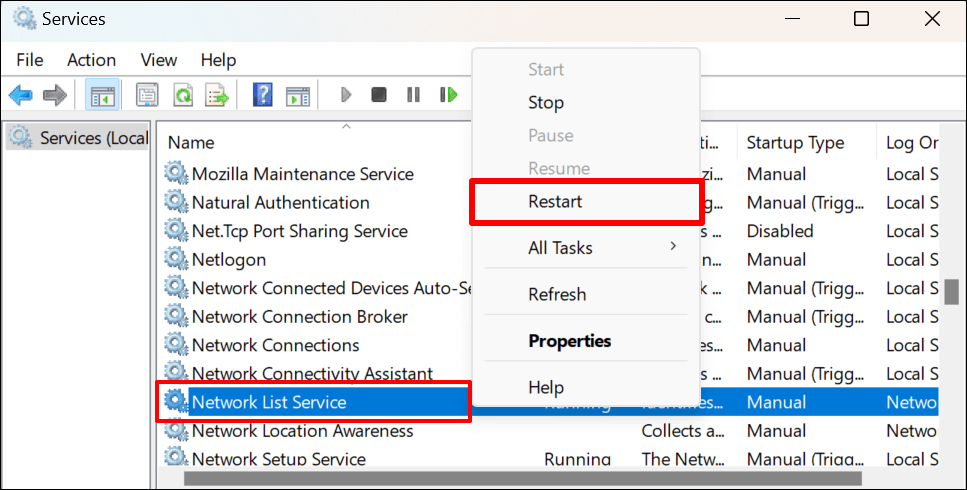The width and height of the screenshot is (967, 490).
Task: Choose Restart in the context menu
Action: click(x=555, y=201)
